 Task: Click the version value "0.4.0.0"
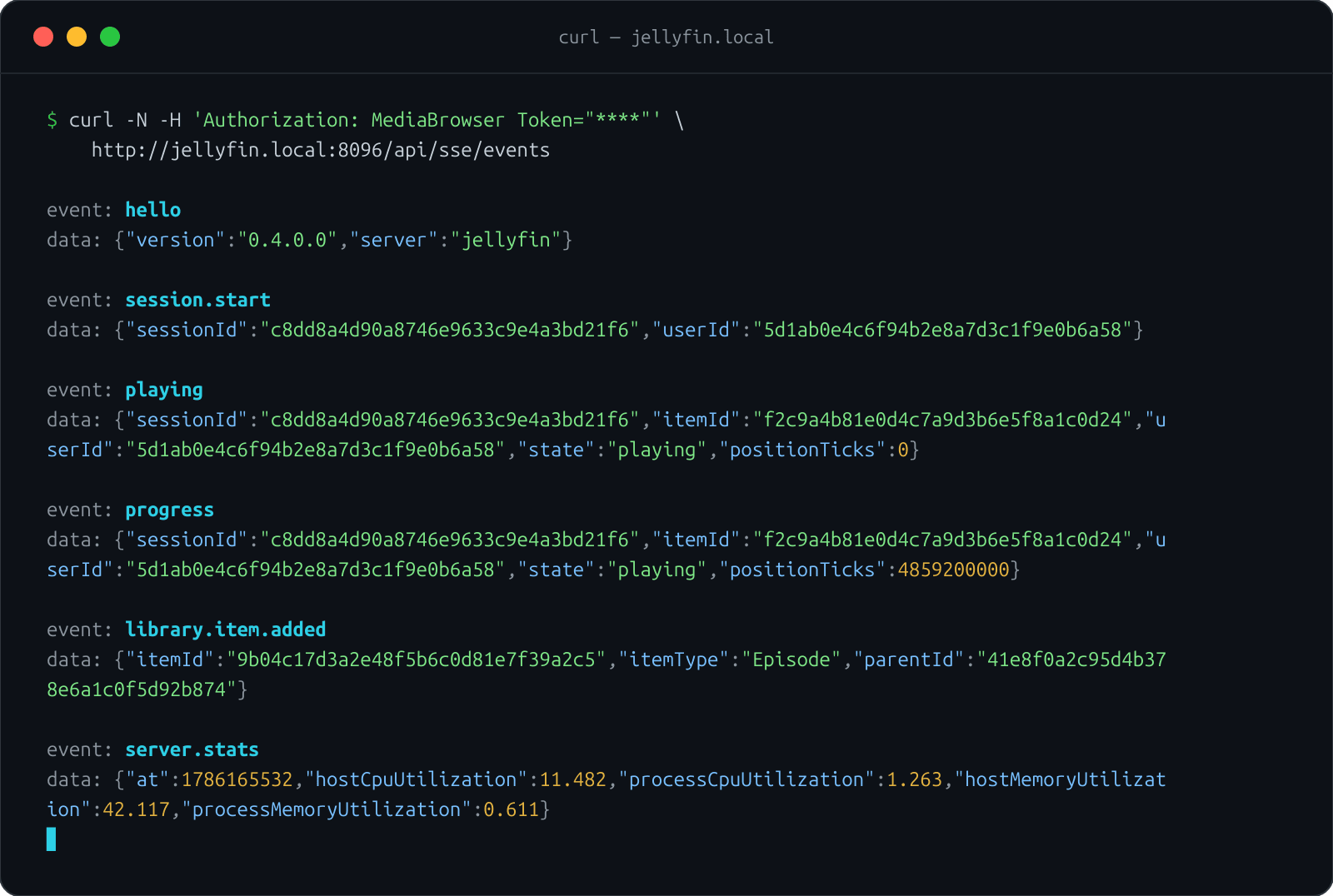pos(287,240)
